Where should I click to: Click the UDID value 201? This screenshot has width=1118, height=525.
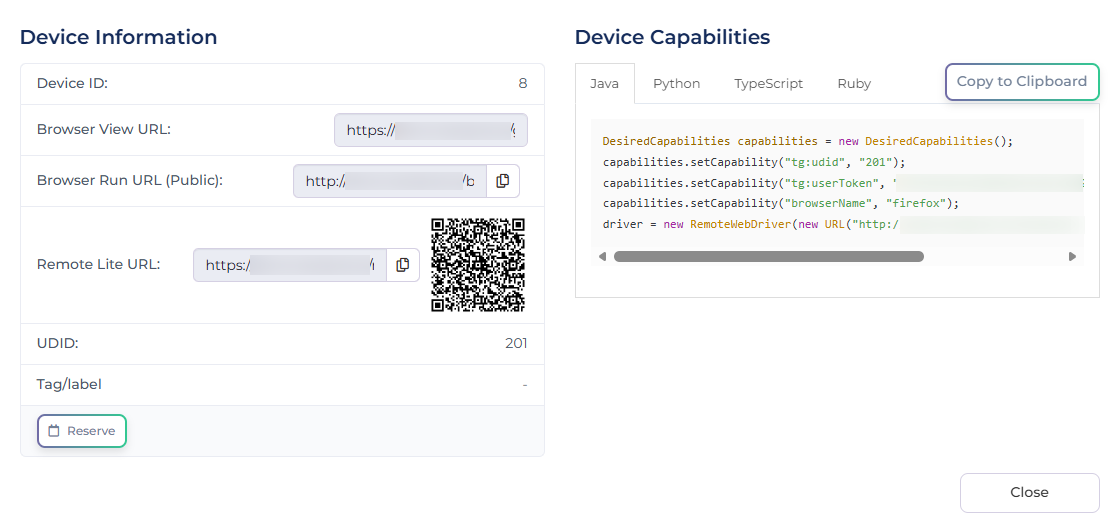(516, 344)
